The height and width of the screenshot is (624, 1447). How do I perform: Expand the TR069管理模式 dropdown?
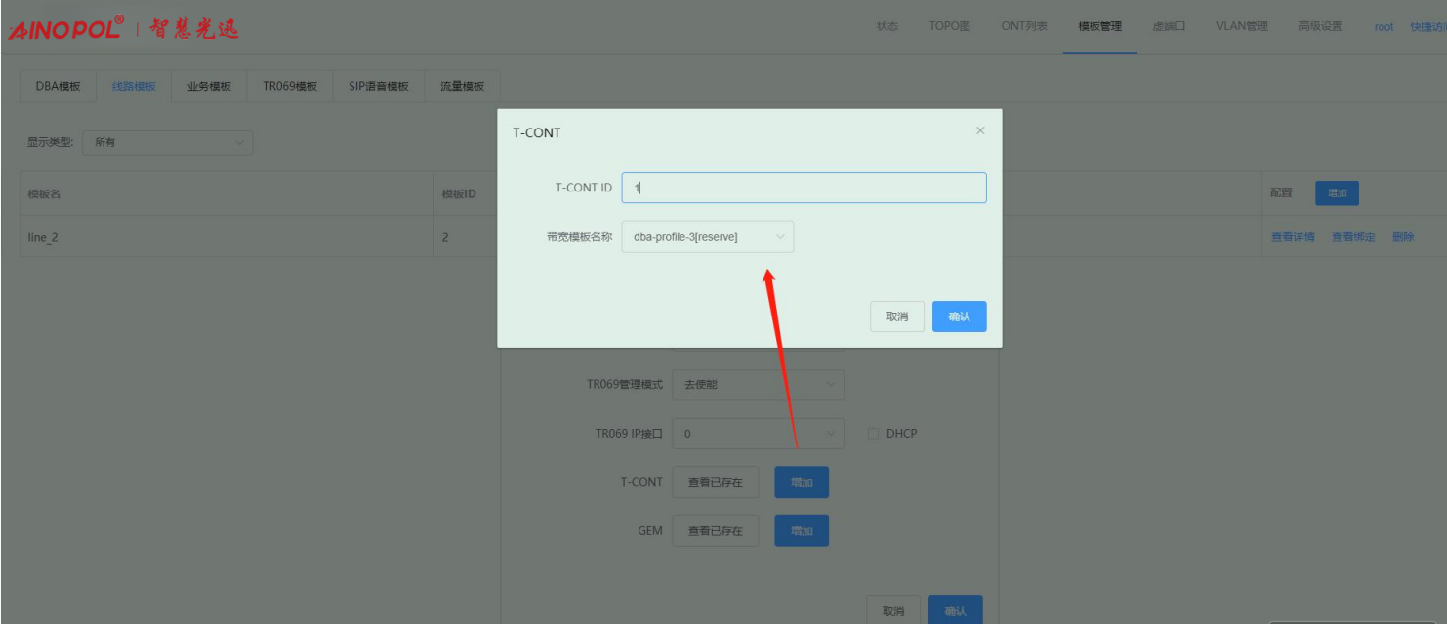[x=758, y=385]
